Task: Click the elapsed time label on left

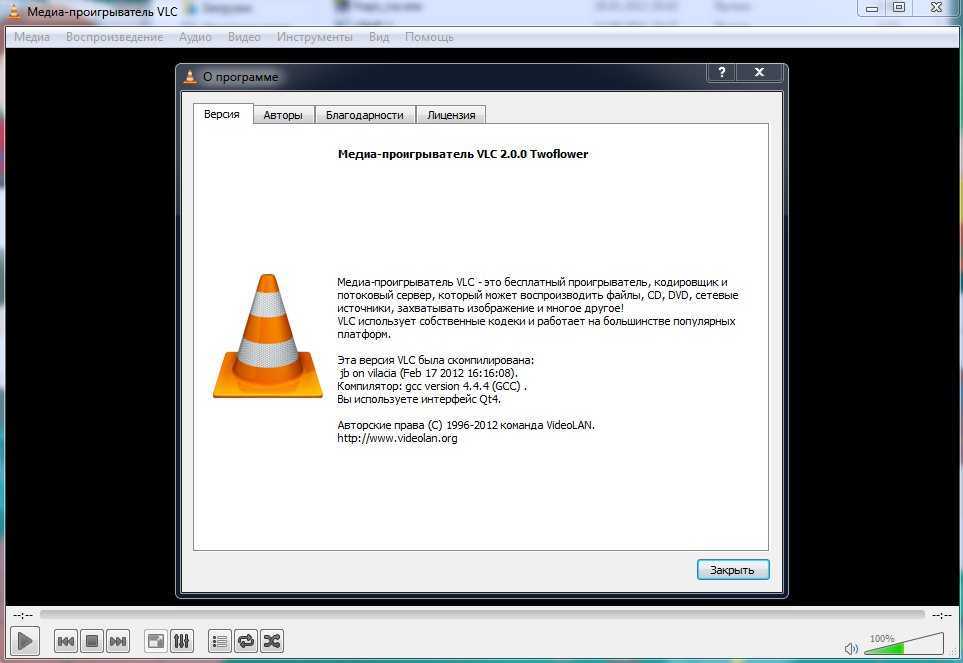Action: coord(23,615)
